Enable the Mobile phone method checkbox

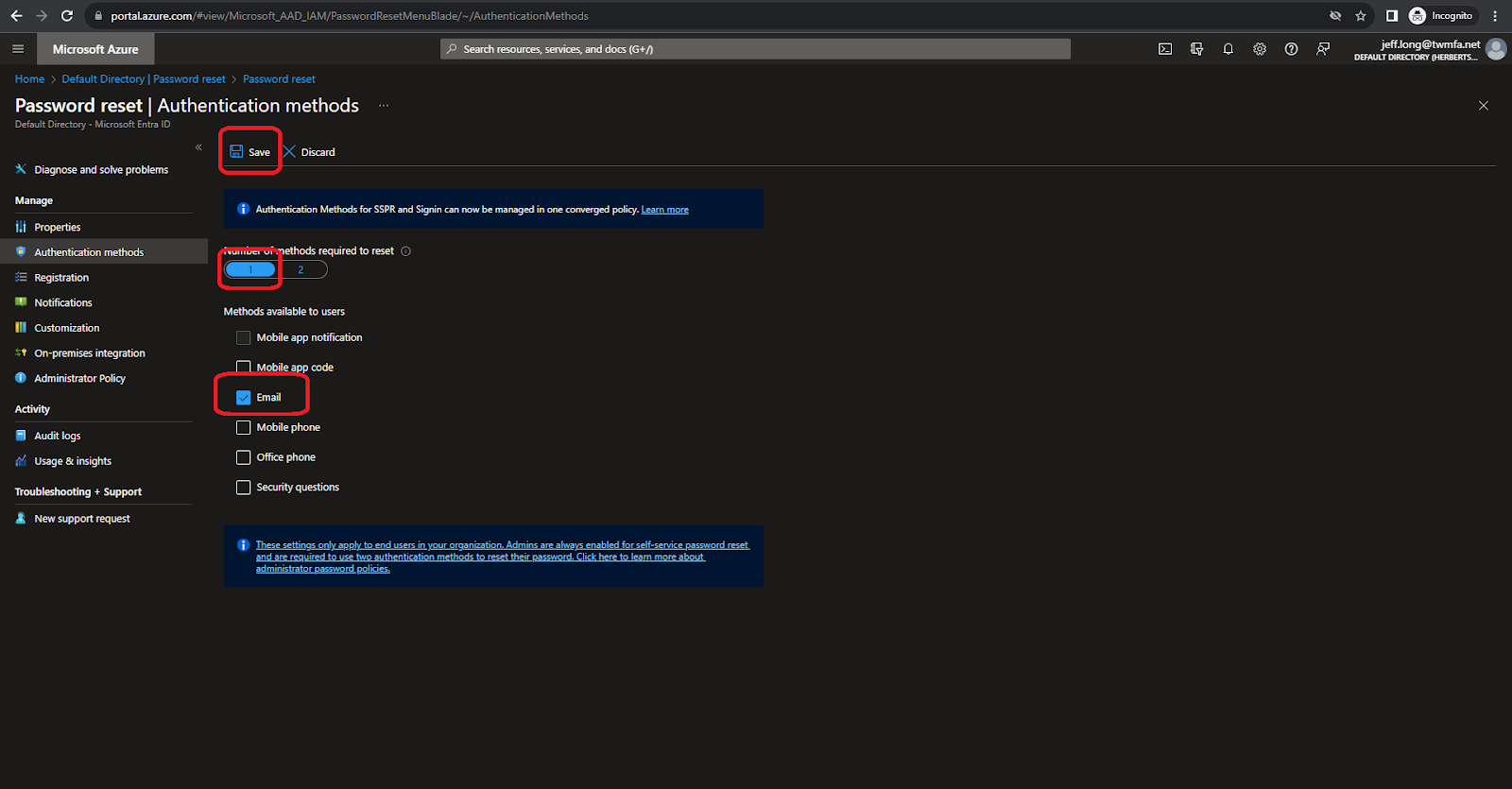point(244,427)
